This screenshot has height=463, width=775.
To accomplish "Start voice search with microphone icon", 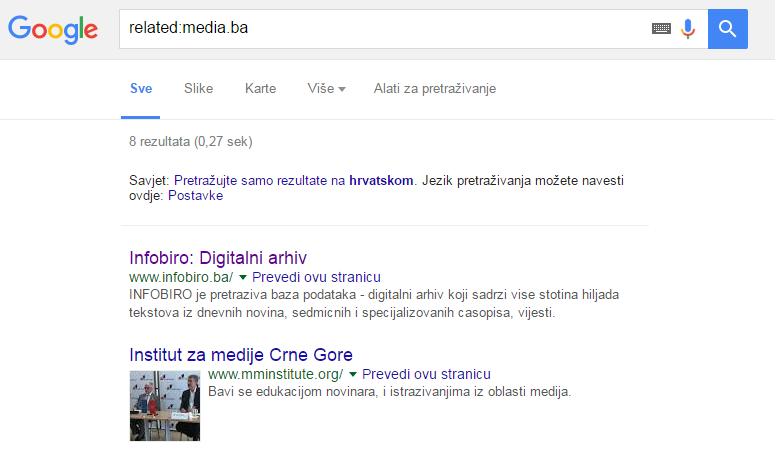I will pos(688,29).
